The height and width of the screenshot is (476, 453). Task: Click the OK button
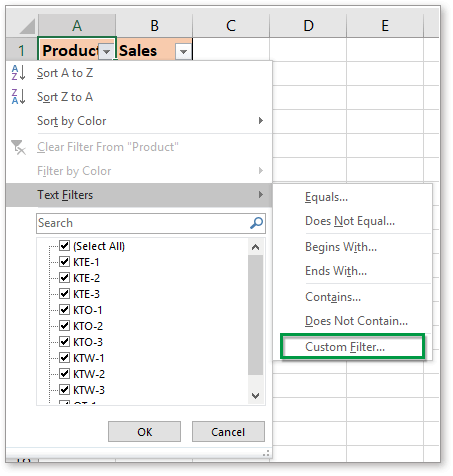(144, 432)
